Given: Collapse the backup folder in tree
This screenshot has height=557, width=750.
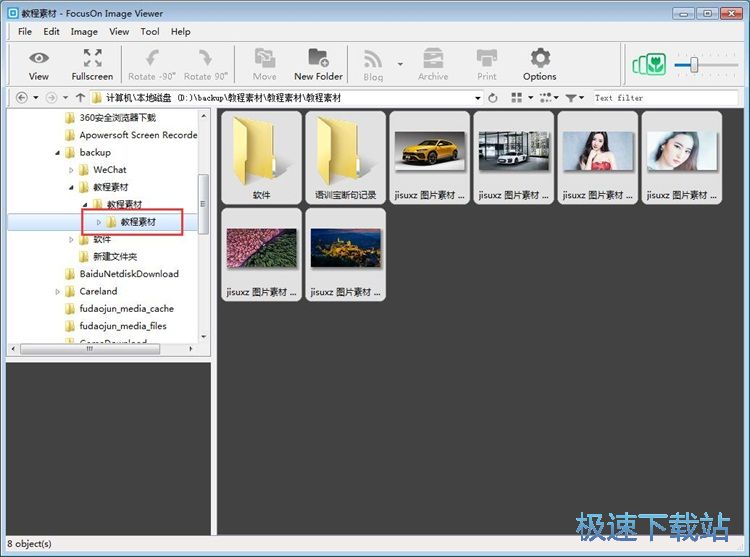Looking at the screenshot, I should click(x=57, y=153).
